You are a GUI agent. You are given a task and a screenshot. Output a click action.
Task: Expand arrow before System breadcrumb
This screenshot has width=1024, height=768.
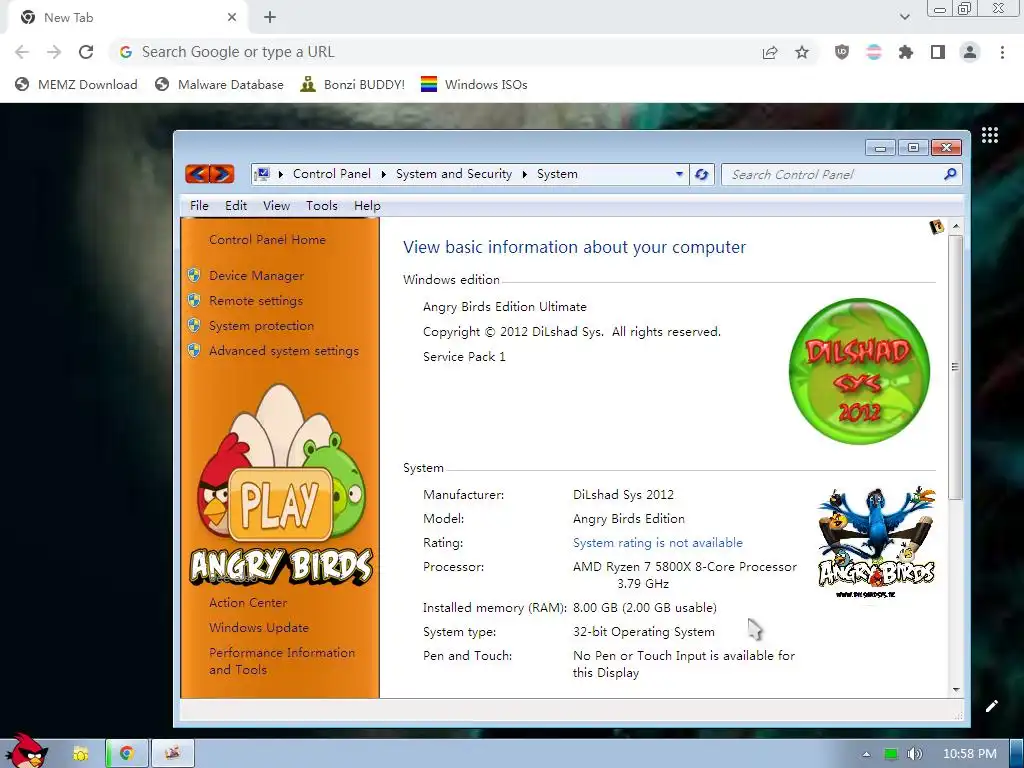[524, 174]
